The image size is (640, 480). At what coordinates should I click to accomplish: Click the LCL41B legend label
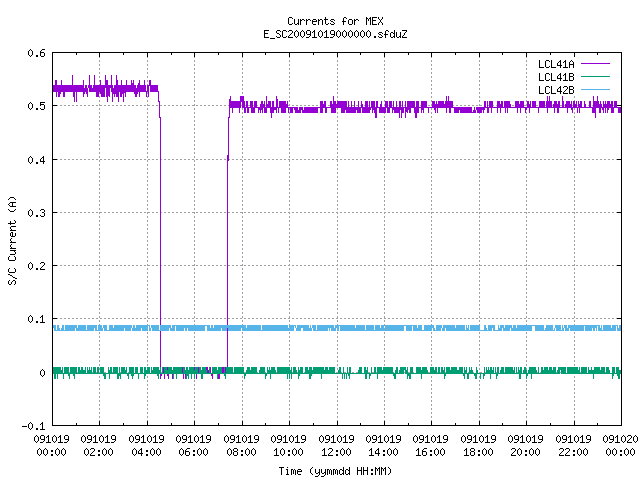point(556,77)
